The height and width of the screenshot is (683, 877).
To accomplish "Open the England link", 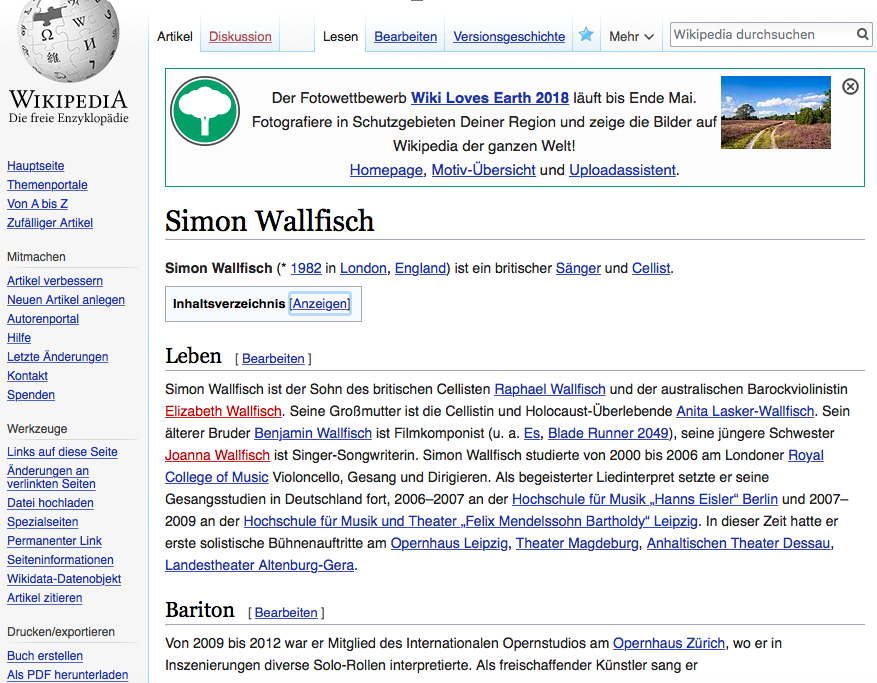I will coord(420,269).
